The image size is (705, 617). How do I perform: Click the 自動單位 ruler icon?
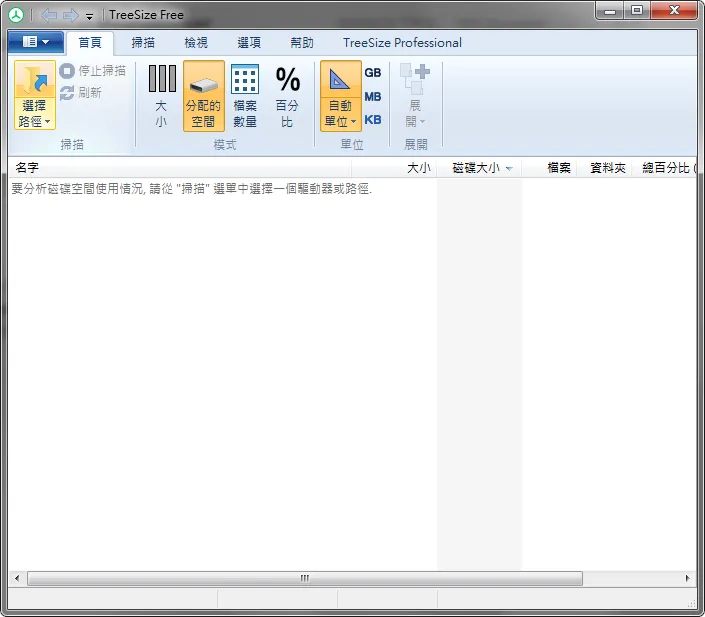tap(340, 79)
